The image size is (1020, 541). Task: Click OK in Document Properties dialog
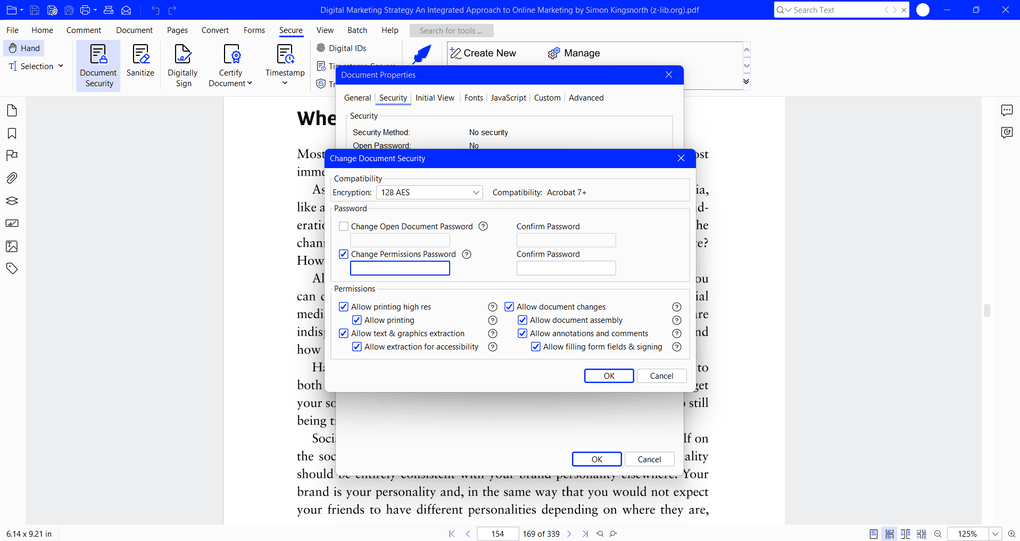(x=597, y=459)
